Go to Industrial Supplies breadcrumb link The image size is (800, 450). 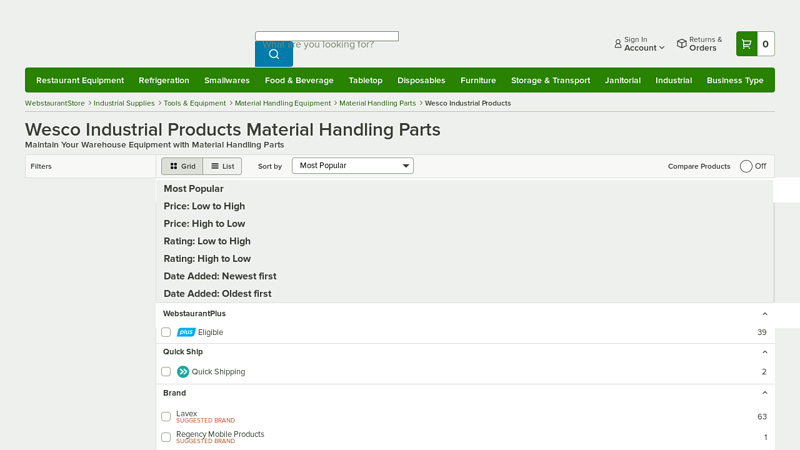[x=124, y=103]
